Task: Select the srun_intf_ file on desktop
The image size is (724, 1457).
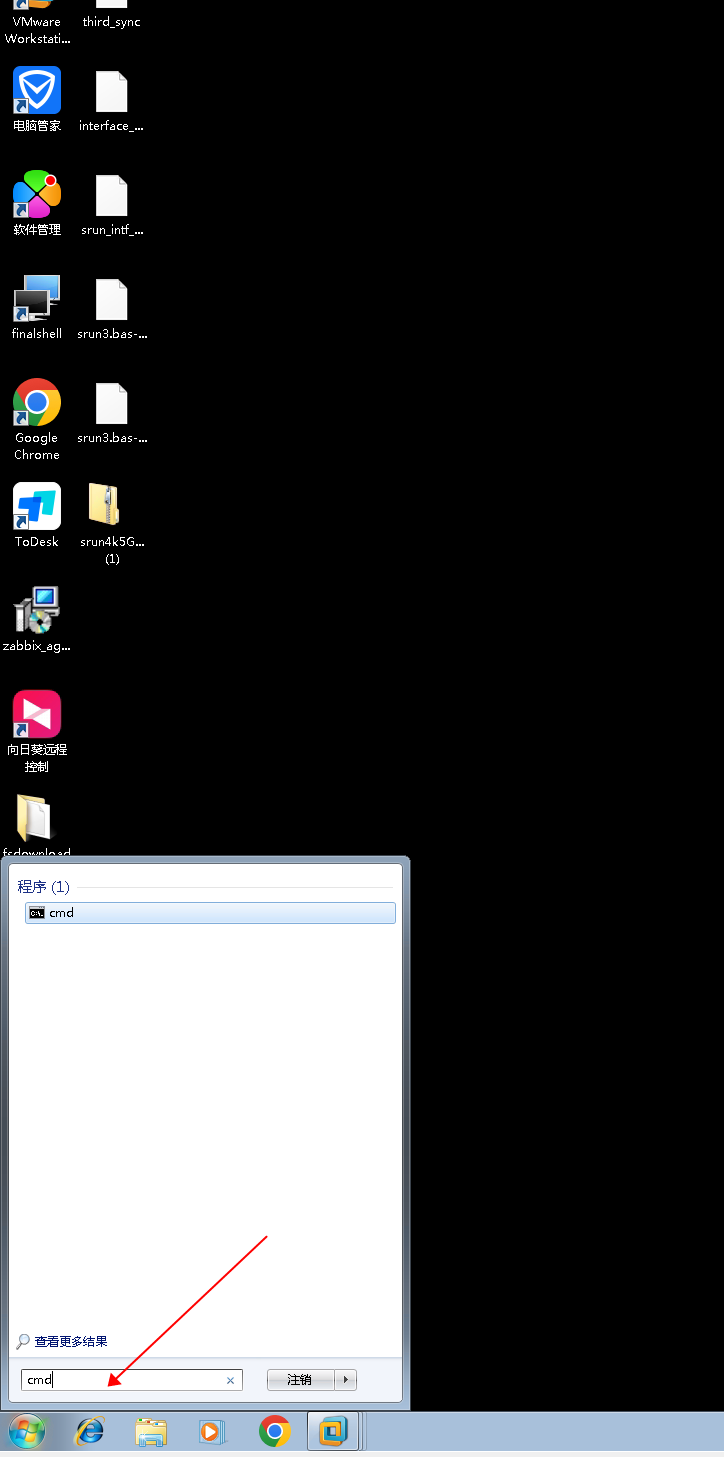Action: [x=111, y=196]
